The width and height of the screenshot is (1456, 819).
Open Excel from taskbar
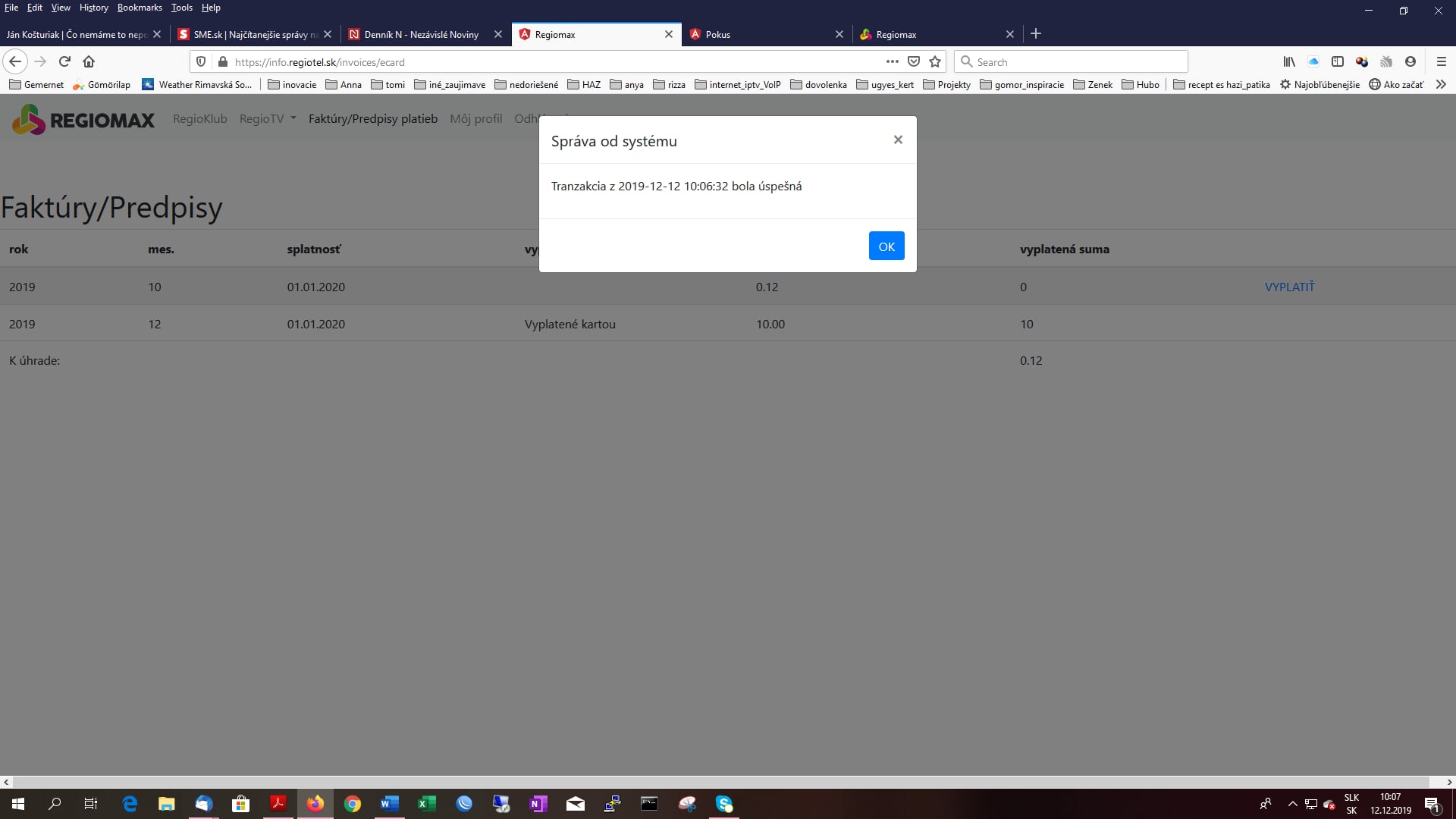427,804
